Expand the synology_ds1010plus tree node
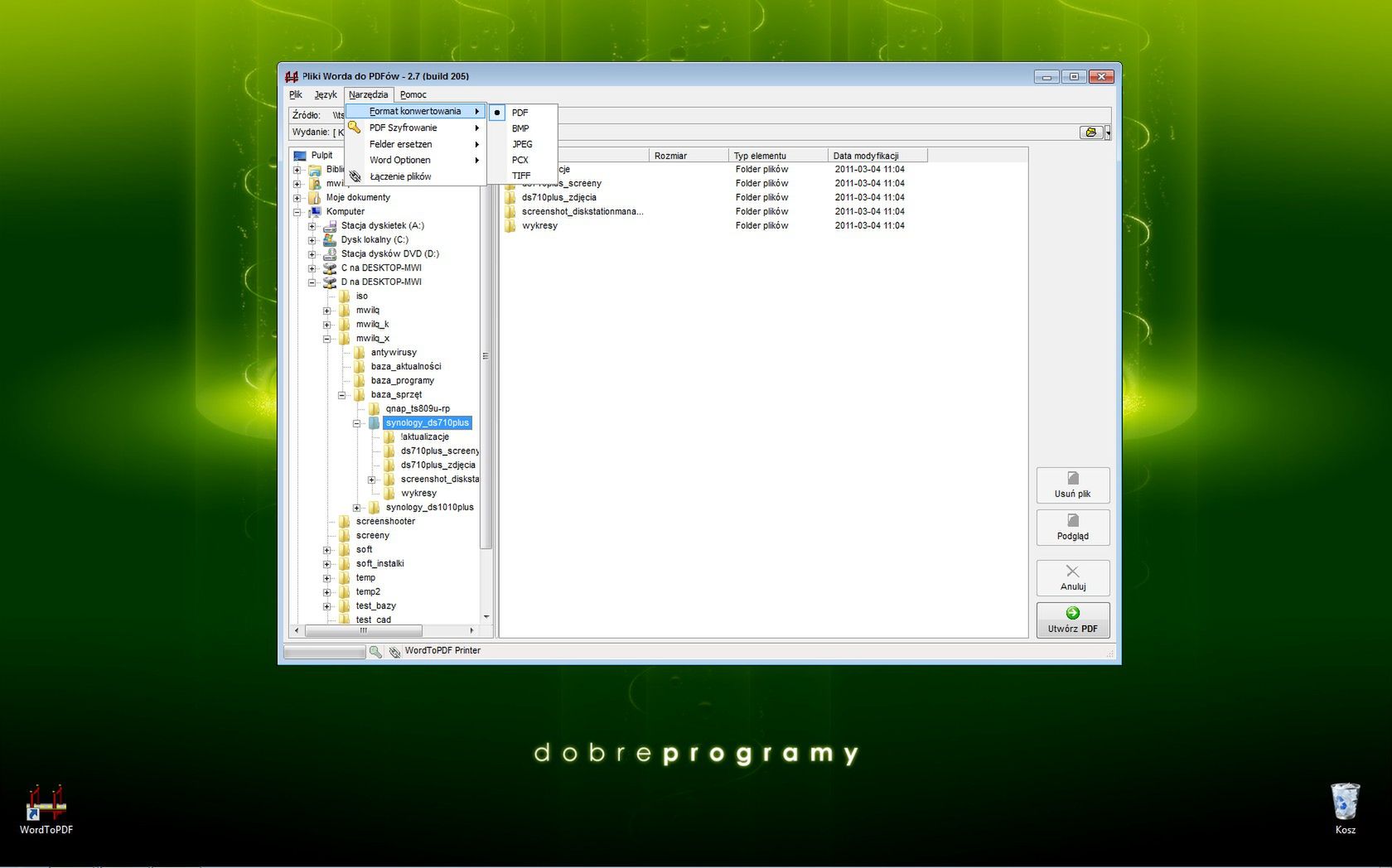This screenshot has height=868, width=1392. click(x=357, y=507)
